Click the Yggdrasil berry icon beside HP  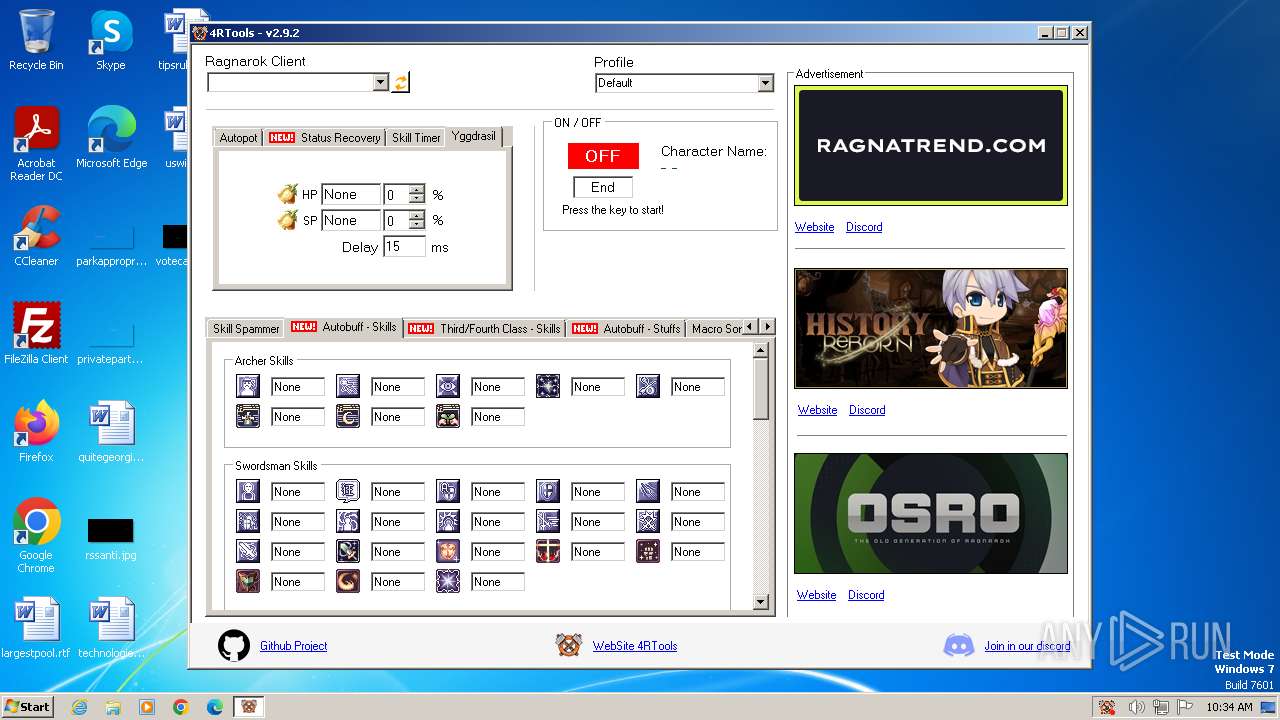(288, 194)
